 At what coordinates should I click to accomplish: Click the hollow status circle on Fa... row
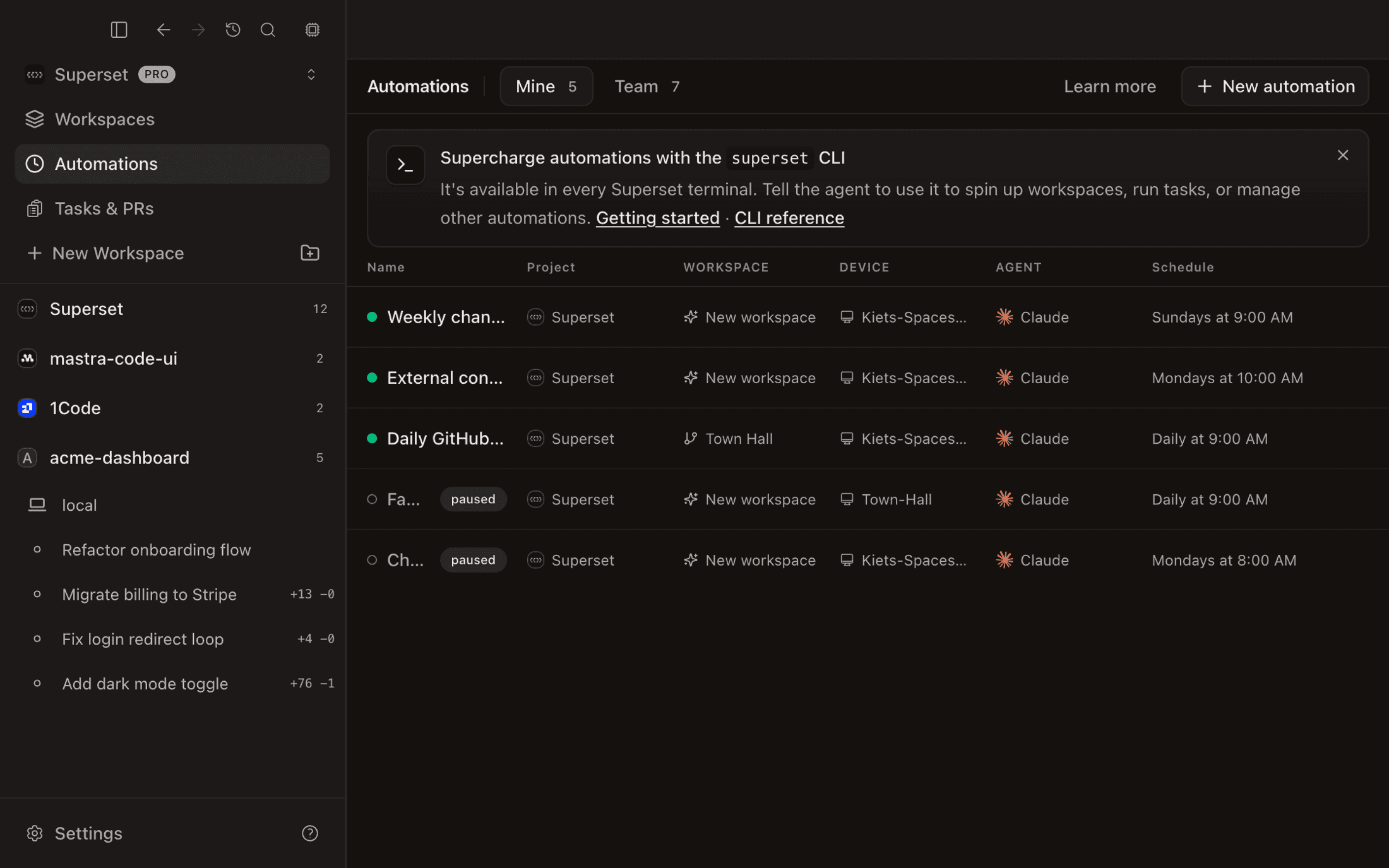[372, 499]
